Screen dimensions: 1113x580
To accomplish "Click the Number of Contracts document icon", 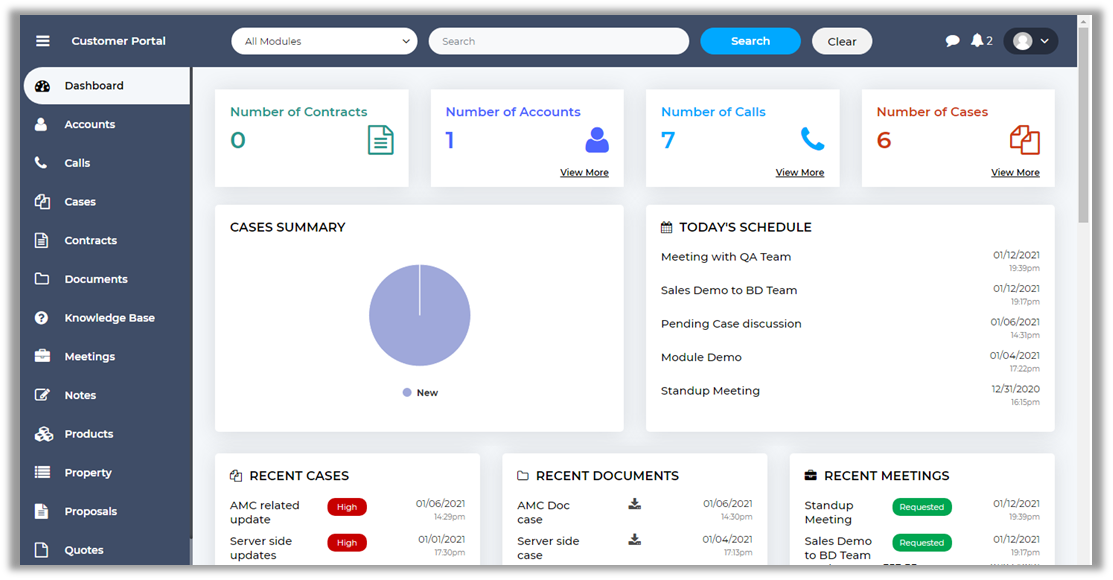I will click(x=381, y=140).
